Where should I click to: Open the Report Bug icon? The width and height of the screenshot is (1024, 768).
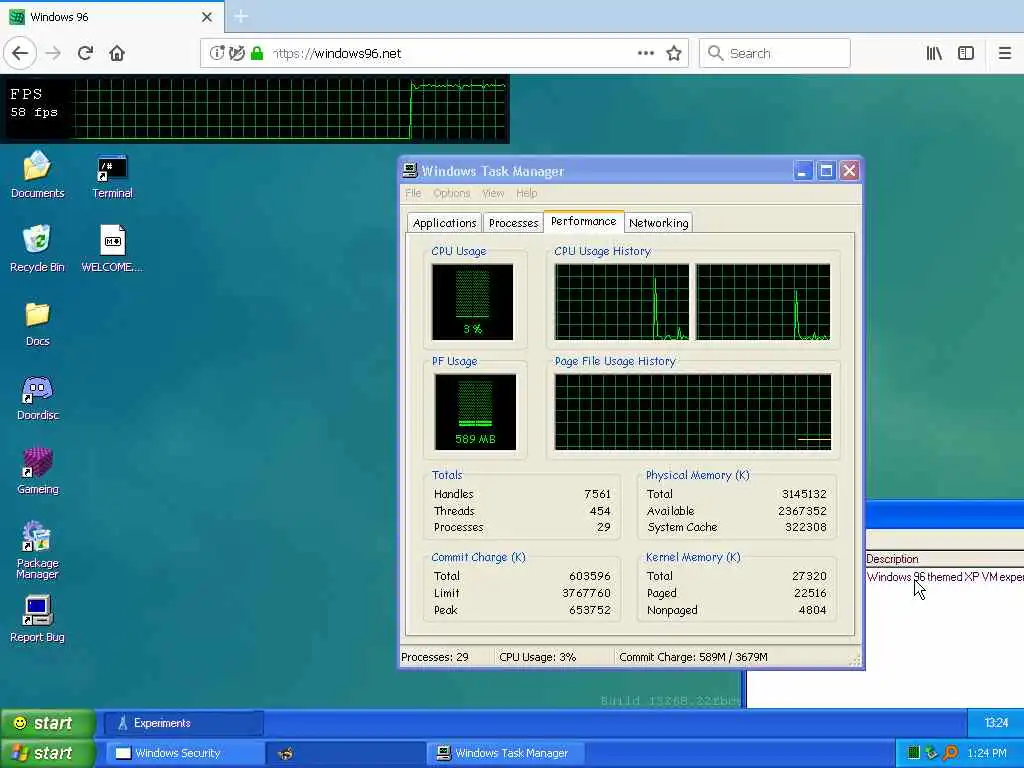tap(37, 619)
